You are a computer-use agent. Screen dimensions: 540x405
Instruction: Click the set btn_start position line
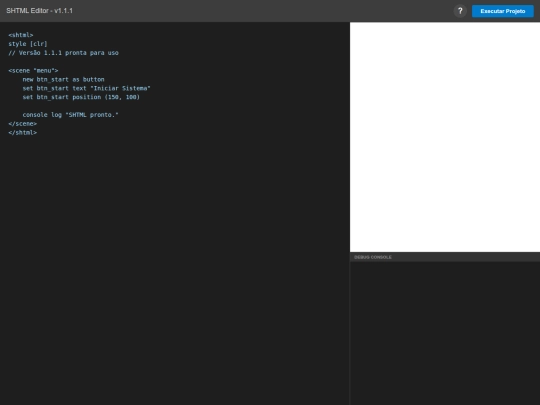(x=81, y=97)
